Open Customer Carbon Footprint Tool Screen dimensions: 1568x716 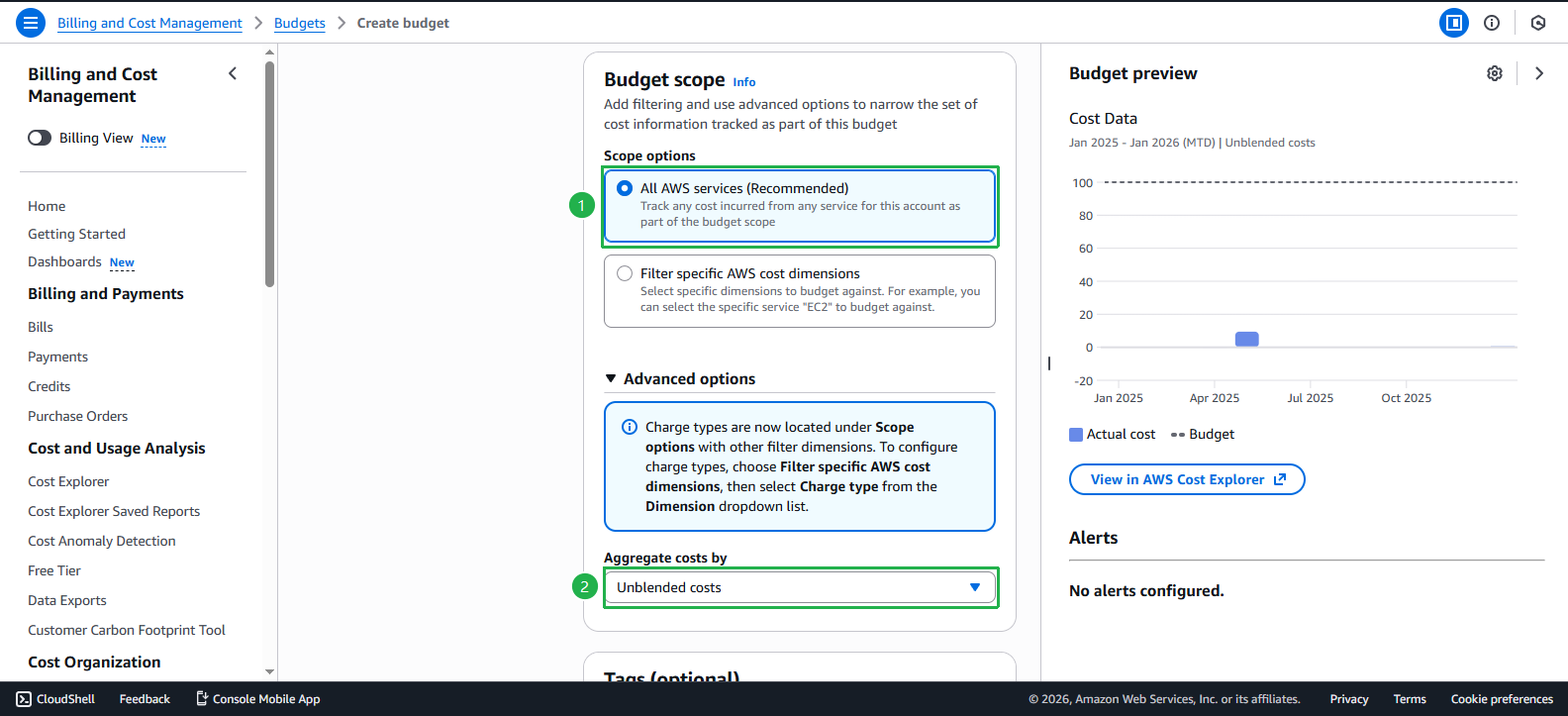(127, 630)
